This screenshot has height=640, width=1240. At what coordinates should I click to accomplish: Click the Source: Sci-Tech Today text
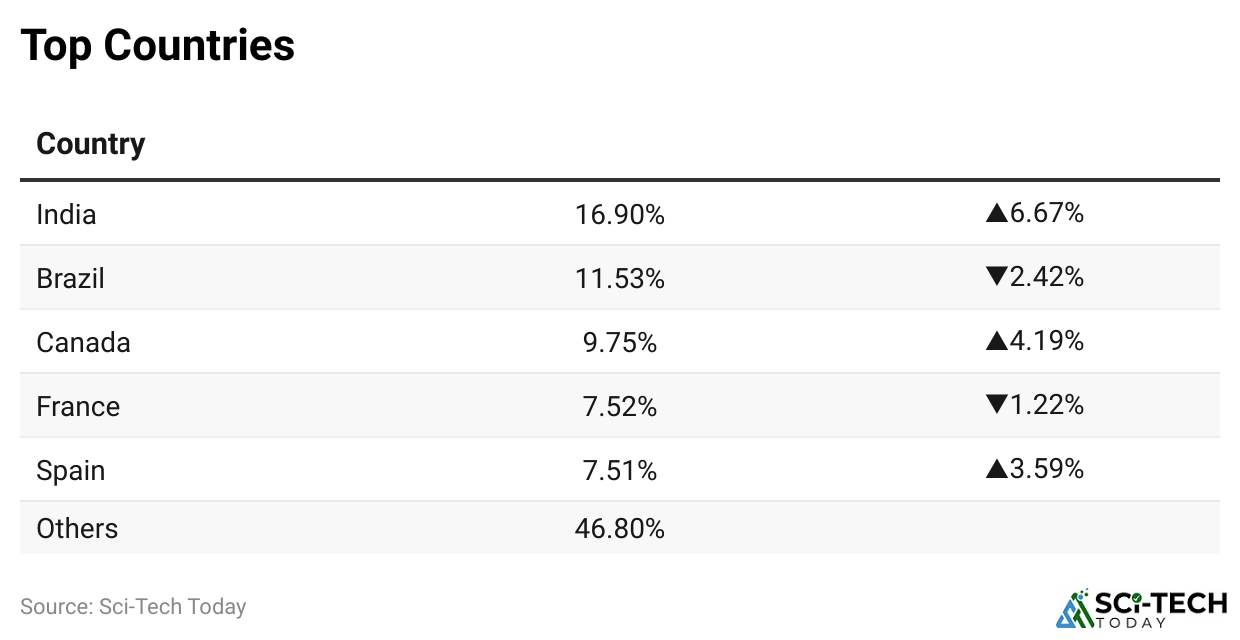133,606
